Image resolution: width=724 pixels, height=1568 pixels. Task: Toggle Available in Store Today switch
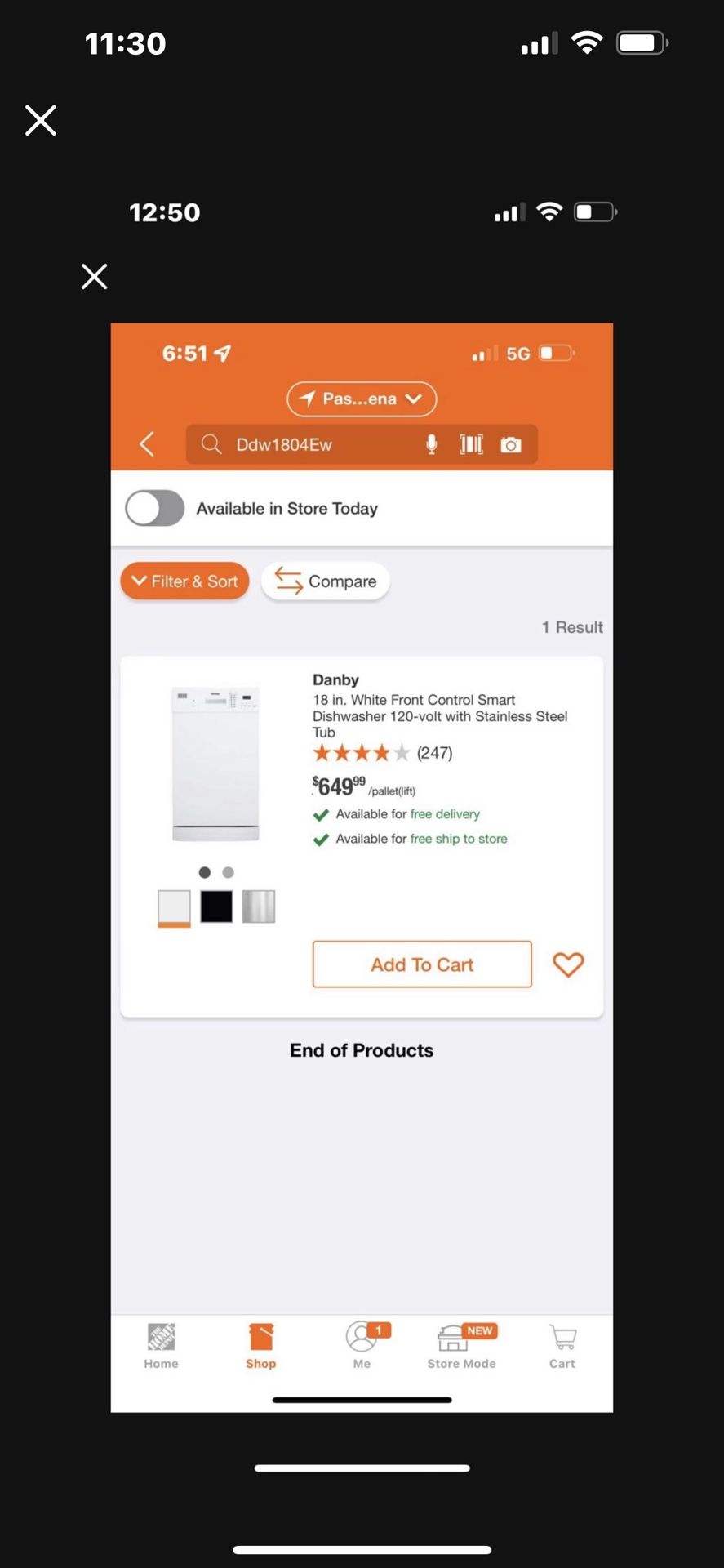(155, 508)
